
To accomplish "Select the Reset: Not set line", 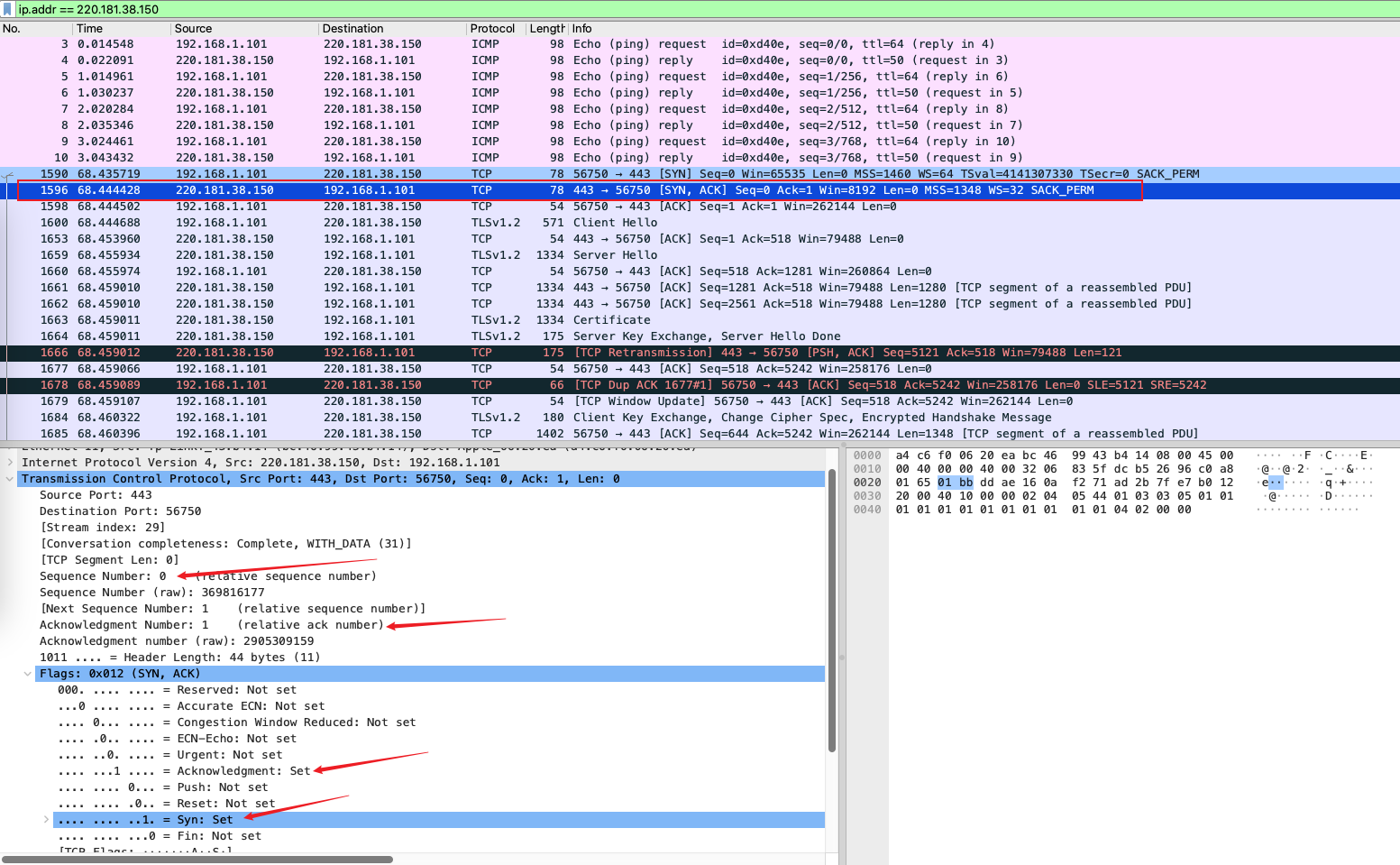I will (x=166, y=804).
